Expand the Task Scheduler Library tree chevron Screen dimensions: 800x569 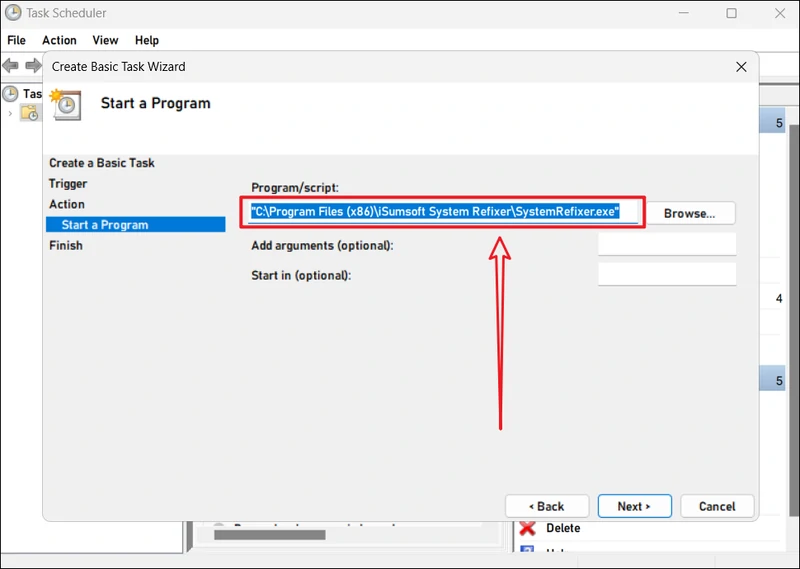[10, 113]
